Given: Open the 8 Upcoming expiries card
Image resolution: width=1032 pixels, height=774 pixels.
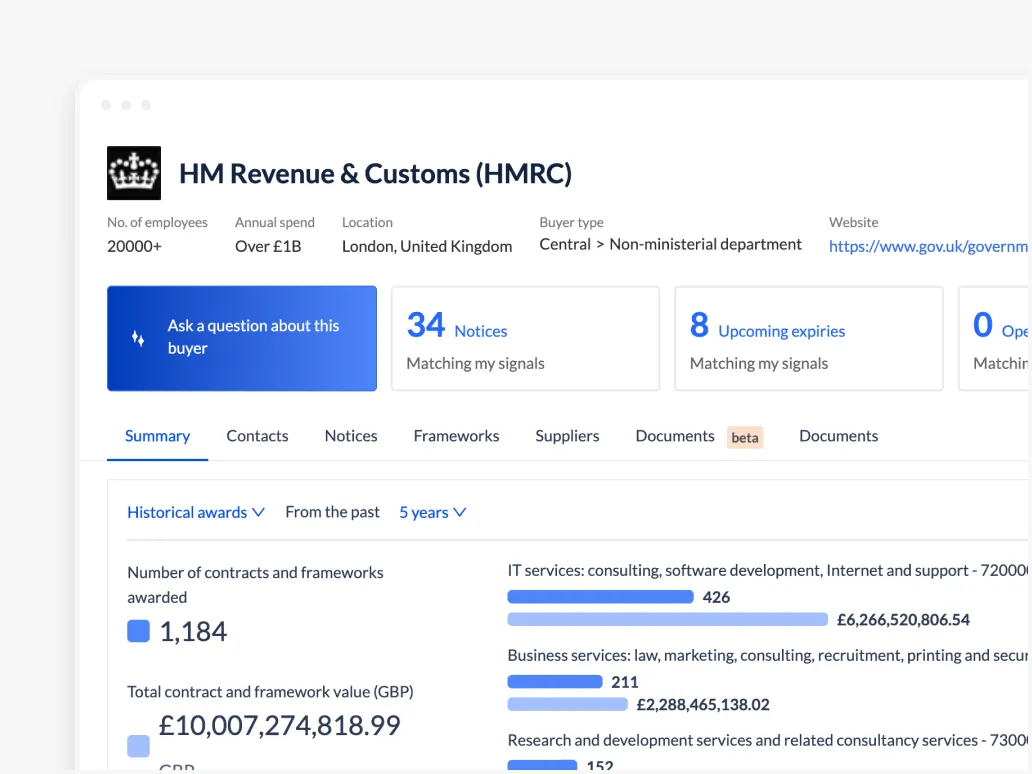Looking at the screenshot, I should (x=809, y=338).
